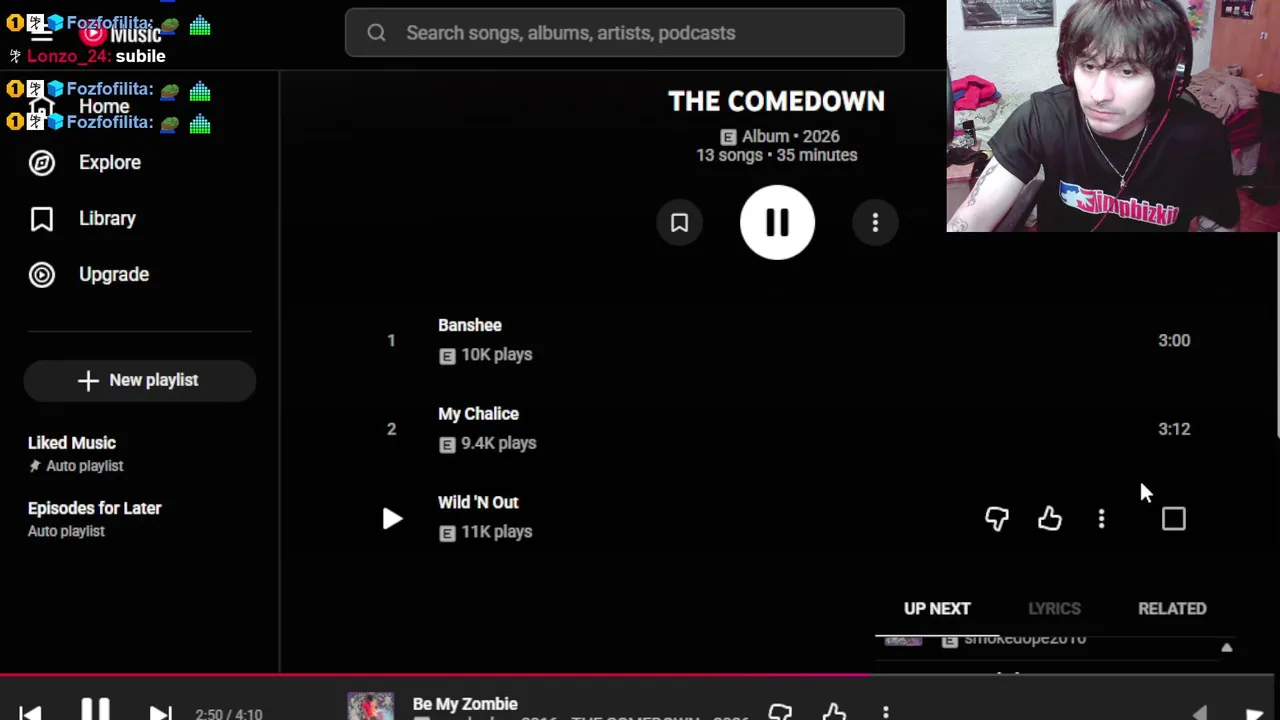
Task: Open the album's three-dot options menu
Action: click(x=875, y=223)
